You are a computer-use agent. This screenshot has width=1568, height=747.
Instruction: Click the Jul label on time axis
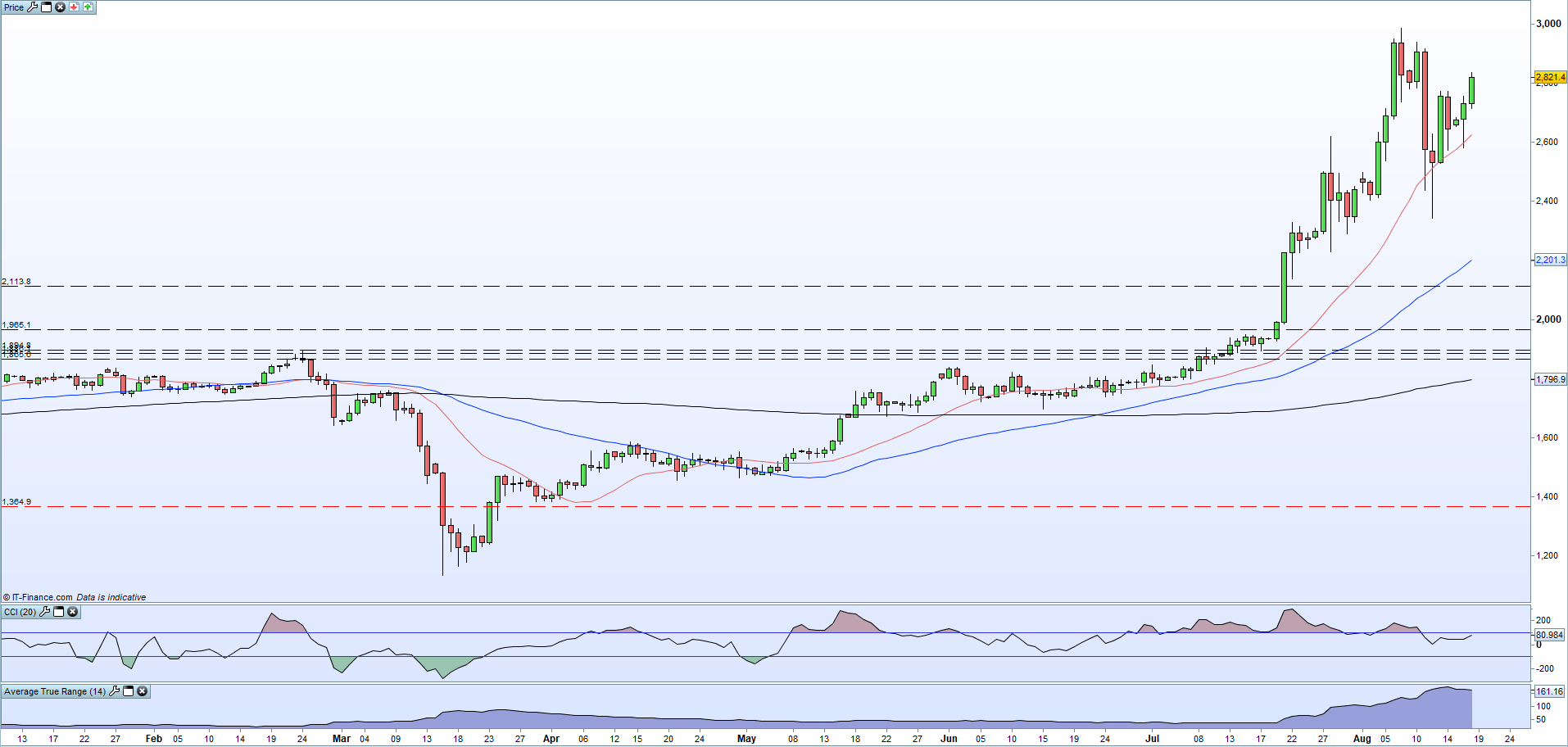[1152, 739]
